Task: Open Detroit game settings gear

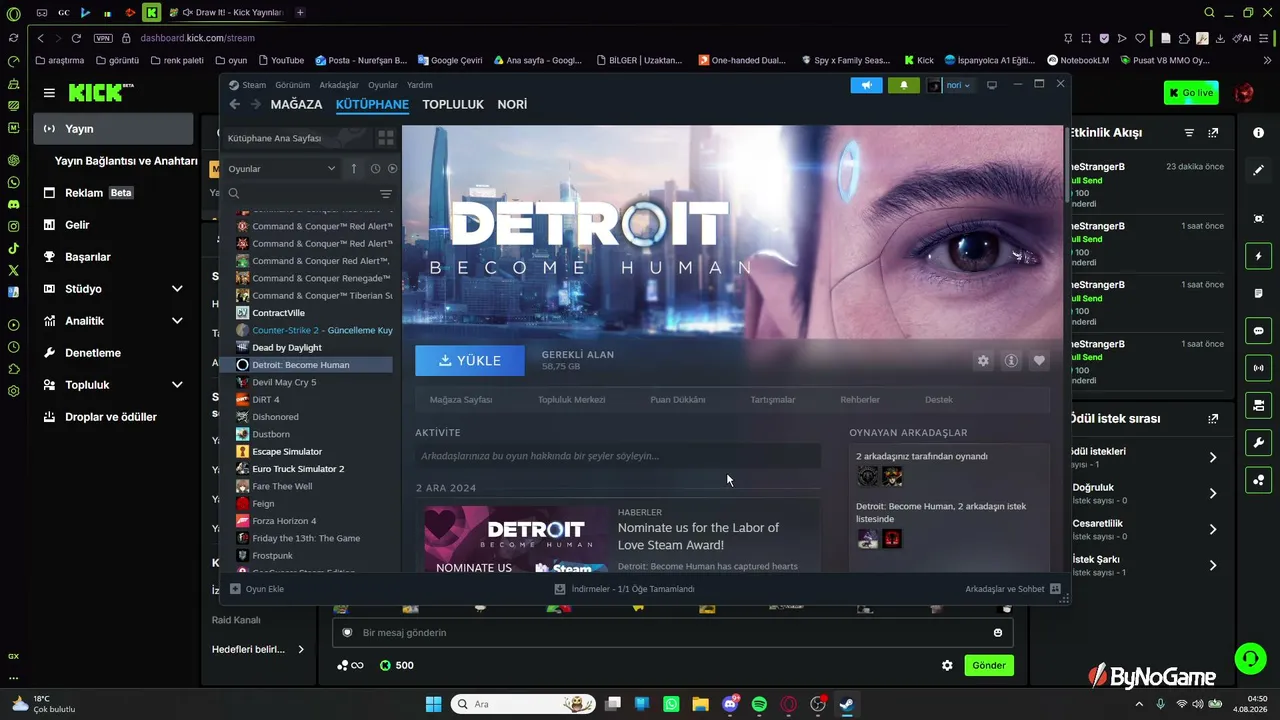Action: click(983, 361)
